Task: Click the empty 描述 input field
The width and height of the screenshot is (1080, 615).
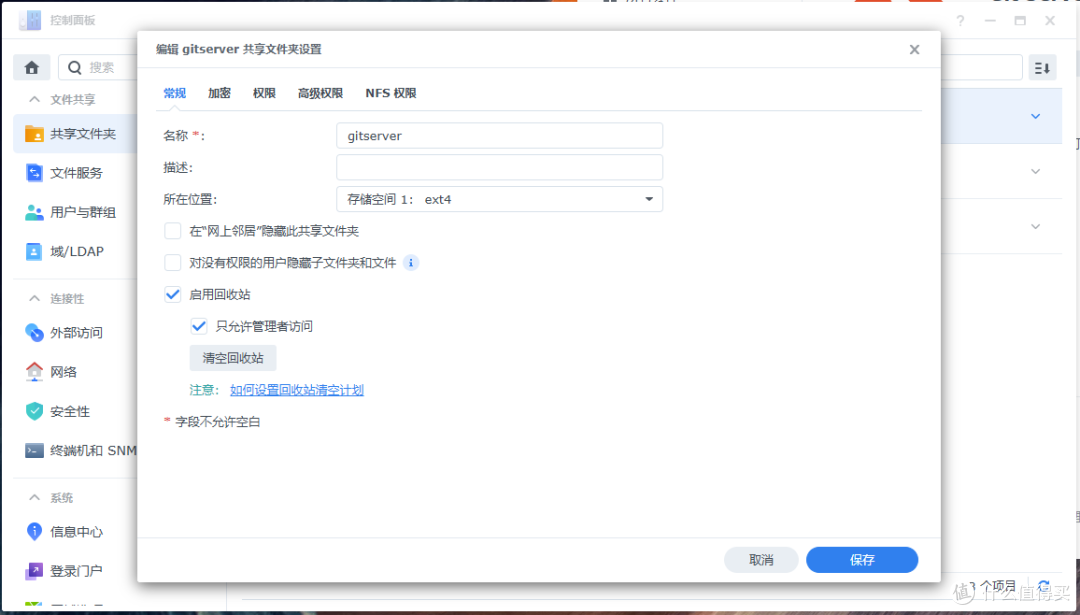Action: pos(499,167)
